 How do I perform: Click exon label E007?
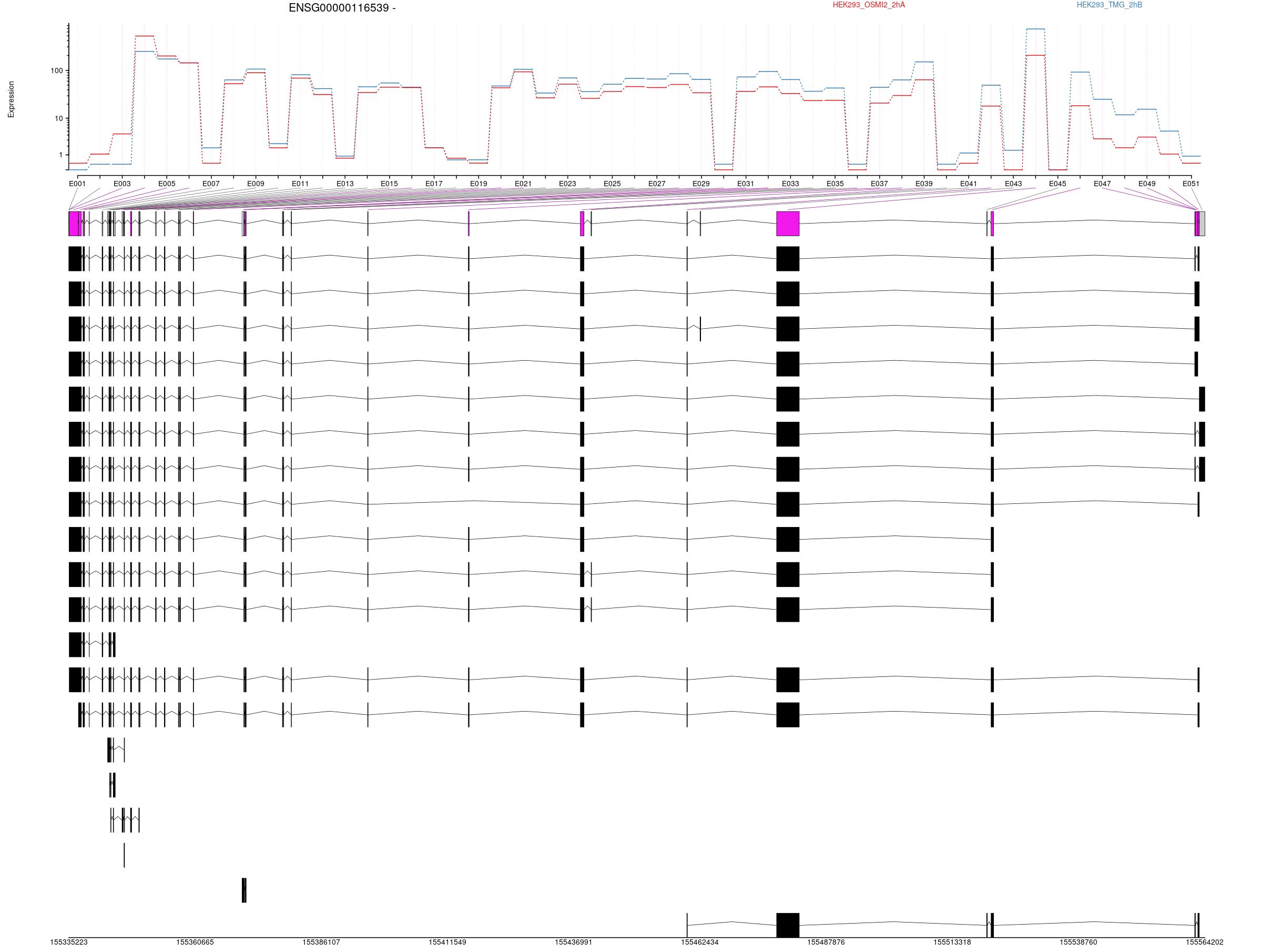[x=211, y=184]
